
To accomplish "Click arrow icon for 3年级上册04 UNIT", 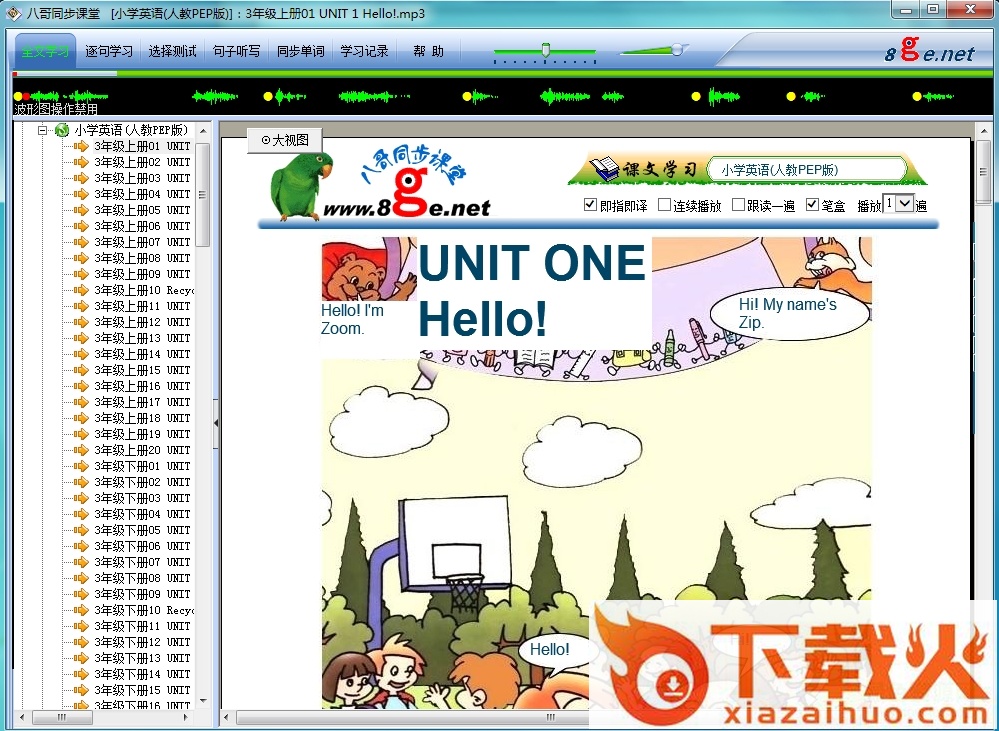I will pyautogui.click(x=81, y=194).
